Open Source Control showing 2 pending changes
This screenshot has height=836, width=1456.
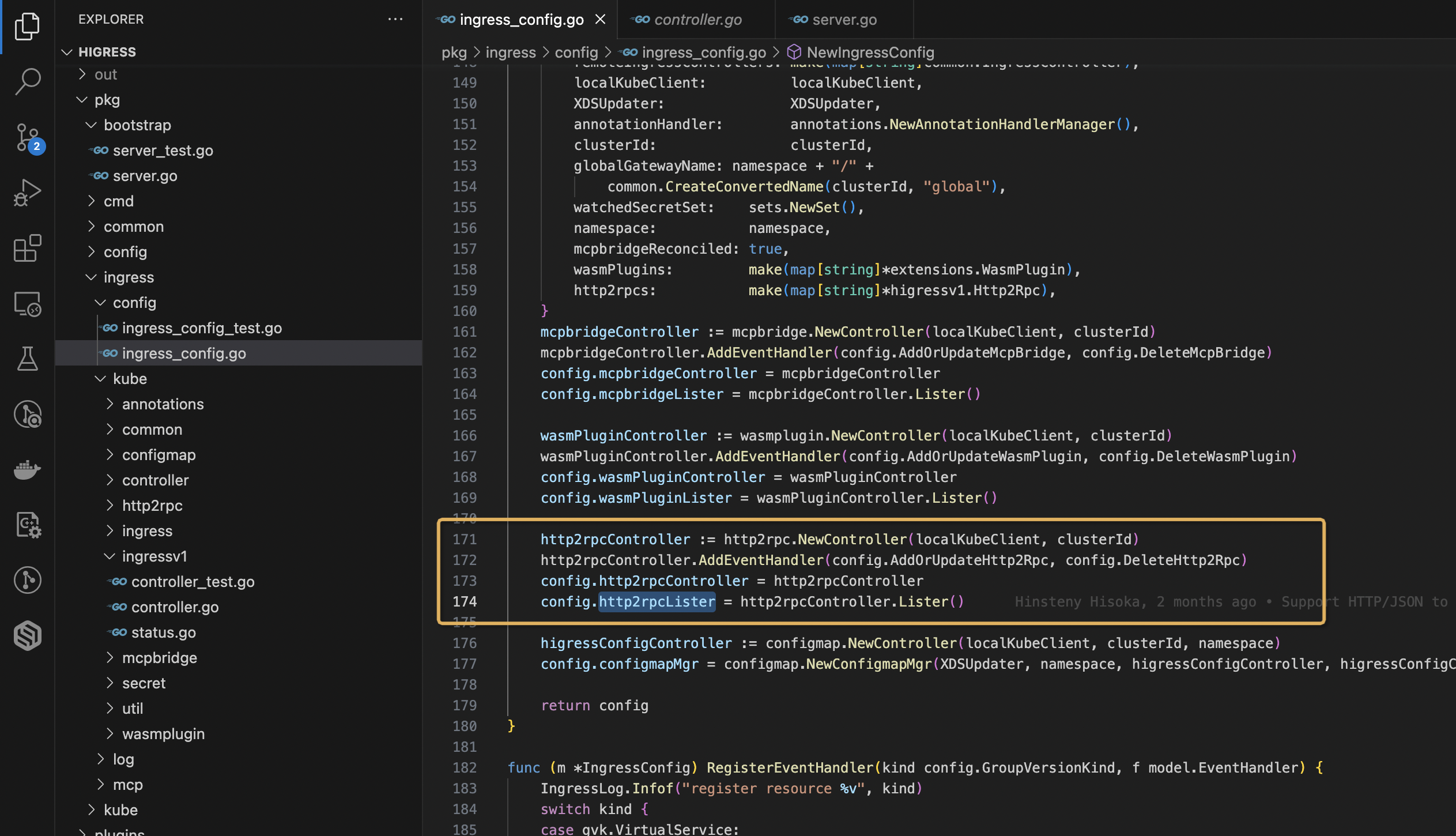(27, 137)
